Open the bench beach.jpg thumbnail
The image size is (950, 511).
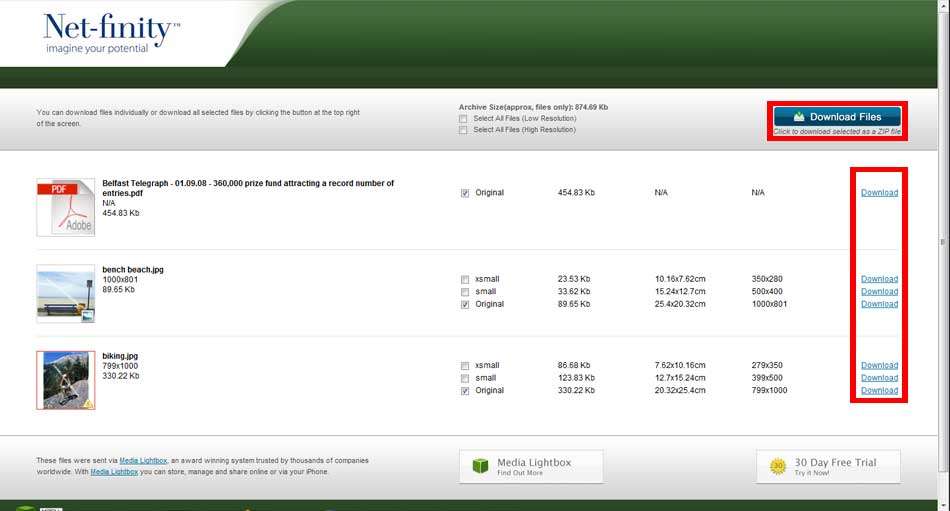pos(65,293)
